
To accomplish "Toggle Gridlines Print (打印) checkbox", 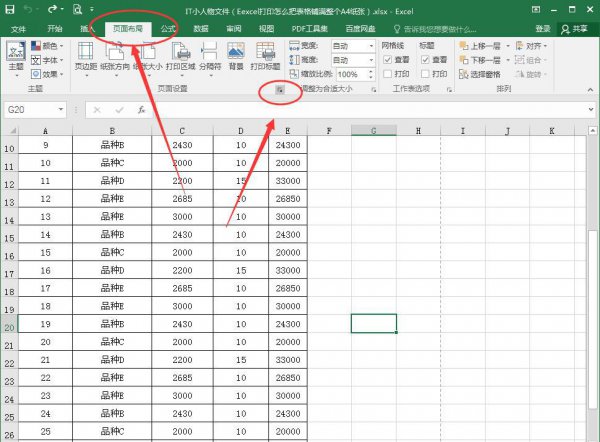I will click(x=388, y=74).
